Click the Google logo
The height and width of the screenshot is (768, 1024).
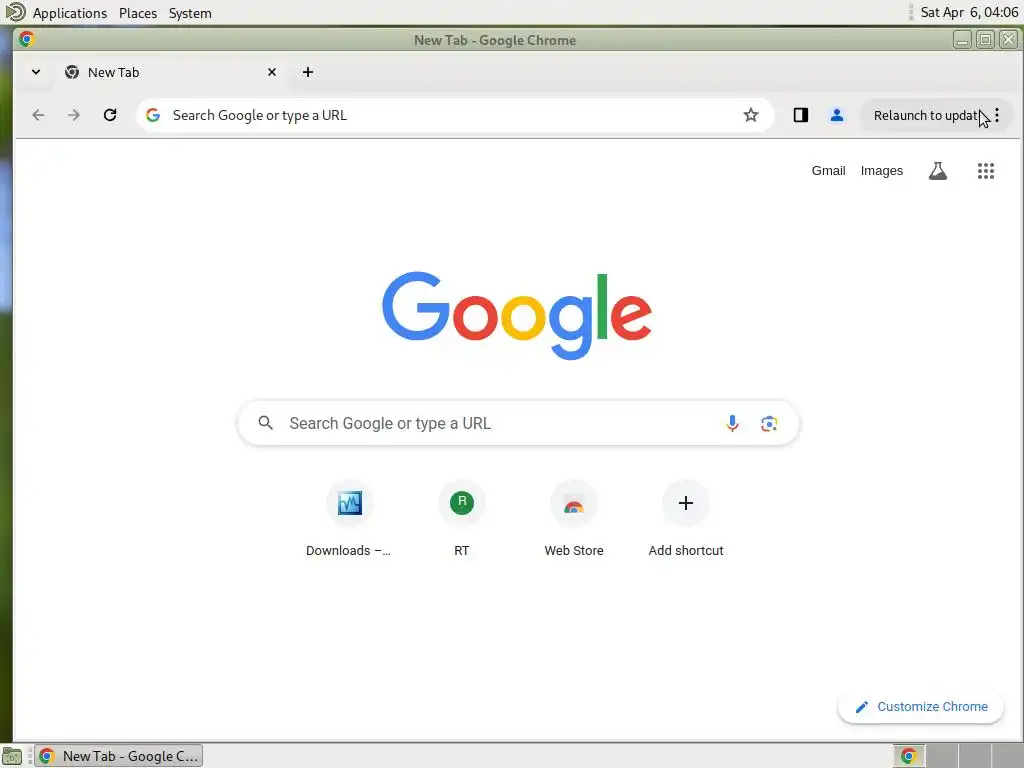[517, 315]
